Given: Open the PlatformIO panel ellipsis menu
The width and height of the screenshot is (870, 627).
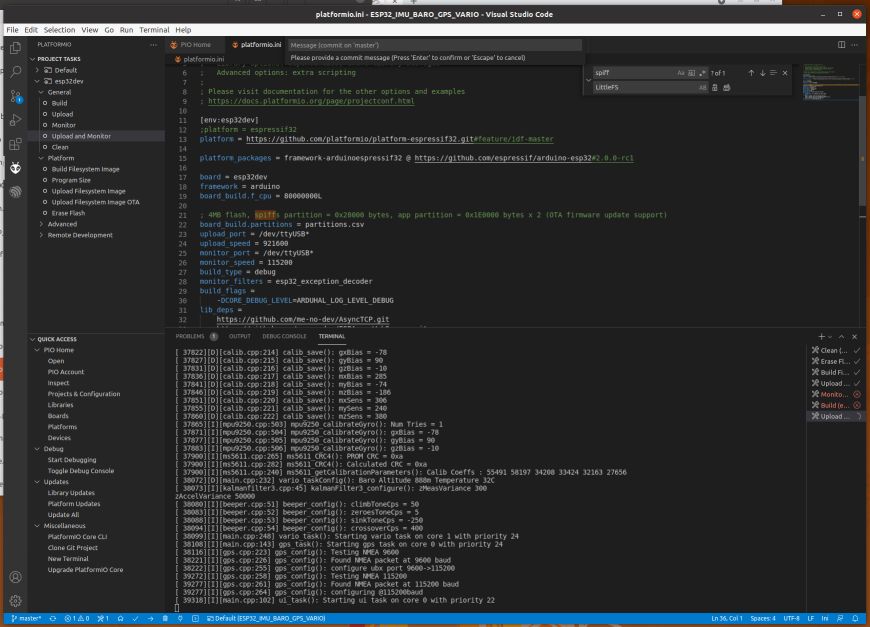Looking at the screenshot, I should tap(153, 44).
